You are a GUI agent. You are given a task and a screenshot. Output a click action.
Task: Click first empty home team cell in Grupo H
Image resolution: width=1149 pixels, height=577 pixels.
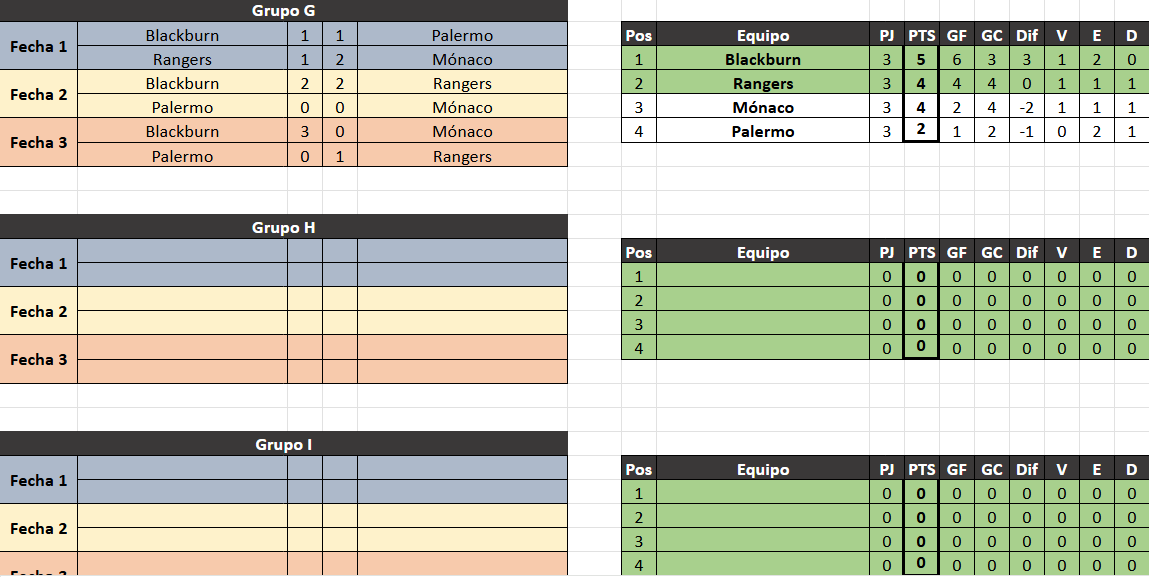[x=182, y=252]
